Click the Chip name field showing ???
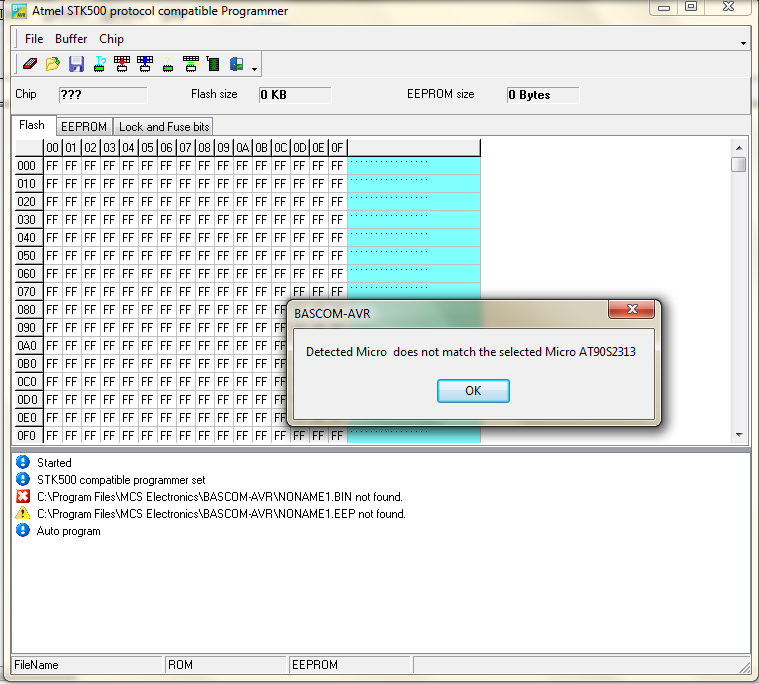The width and height of the screenshot is (759, 684). pyautogui.click(x=103, y=95)
